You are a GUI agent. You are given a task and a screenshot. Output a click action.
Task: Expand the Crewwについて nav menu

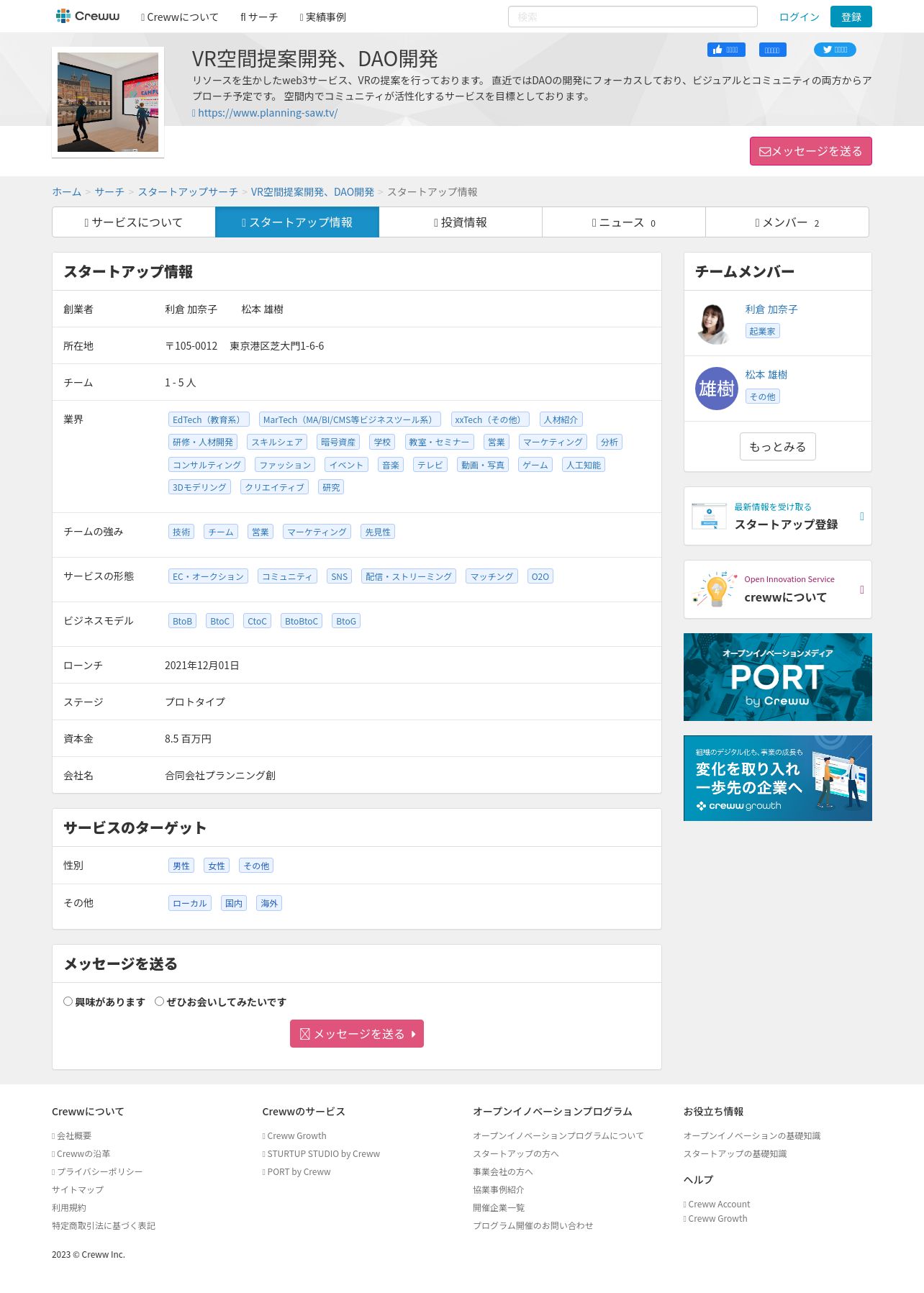[180, 17]
